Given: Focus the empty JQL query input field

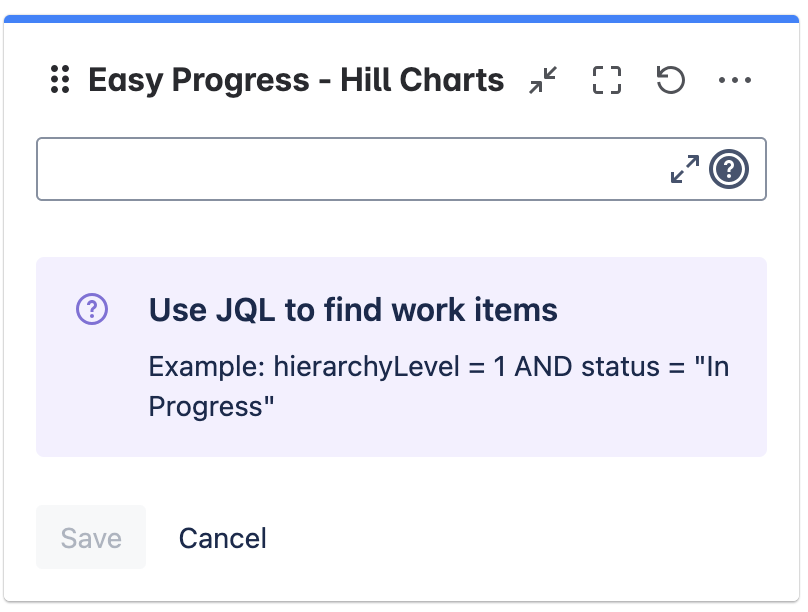Looking at the screenshot, I should tap(350, 169).
